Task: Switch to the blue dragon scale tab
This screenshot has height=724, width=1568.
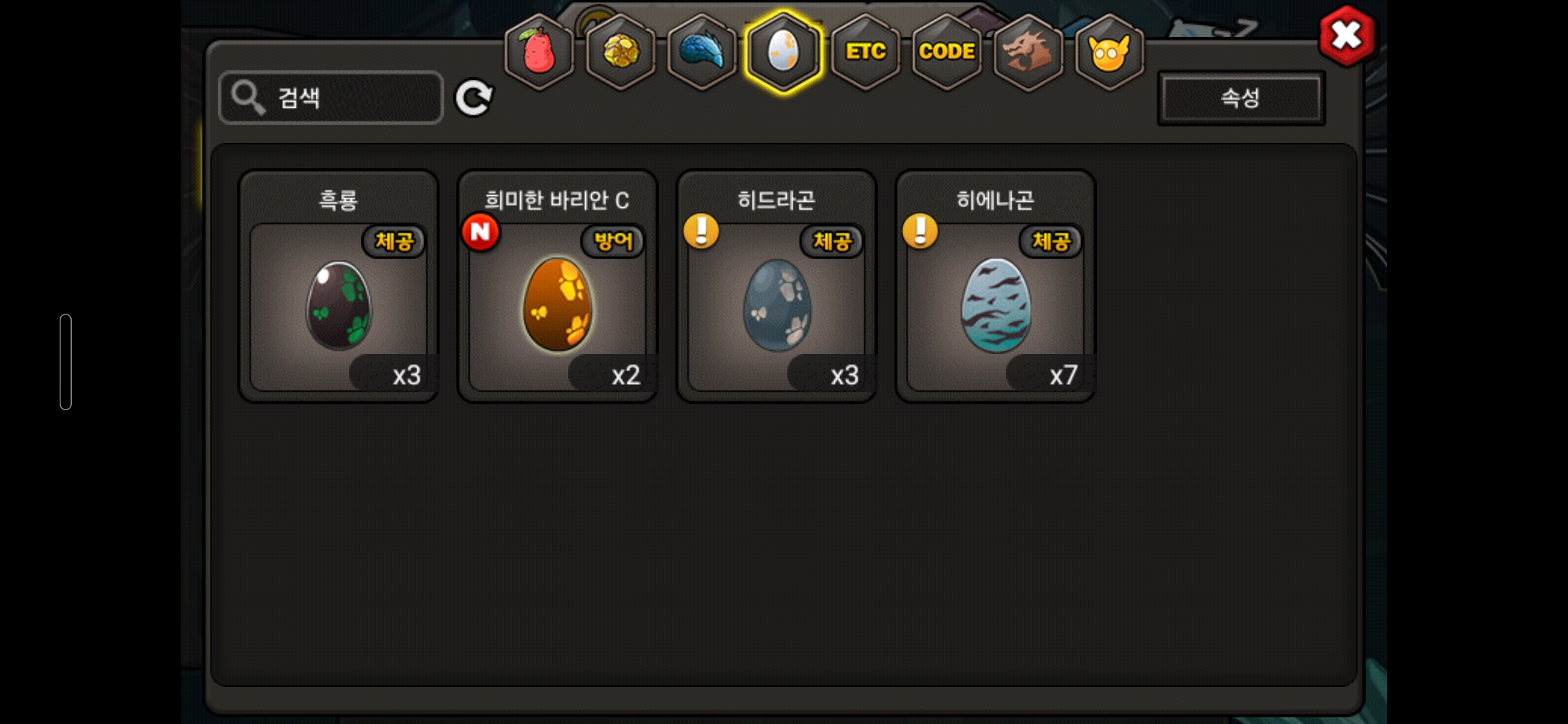Action: click(702, 52)
